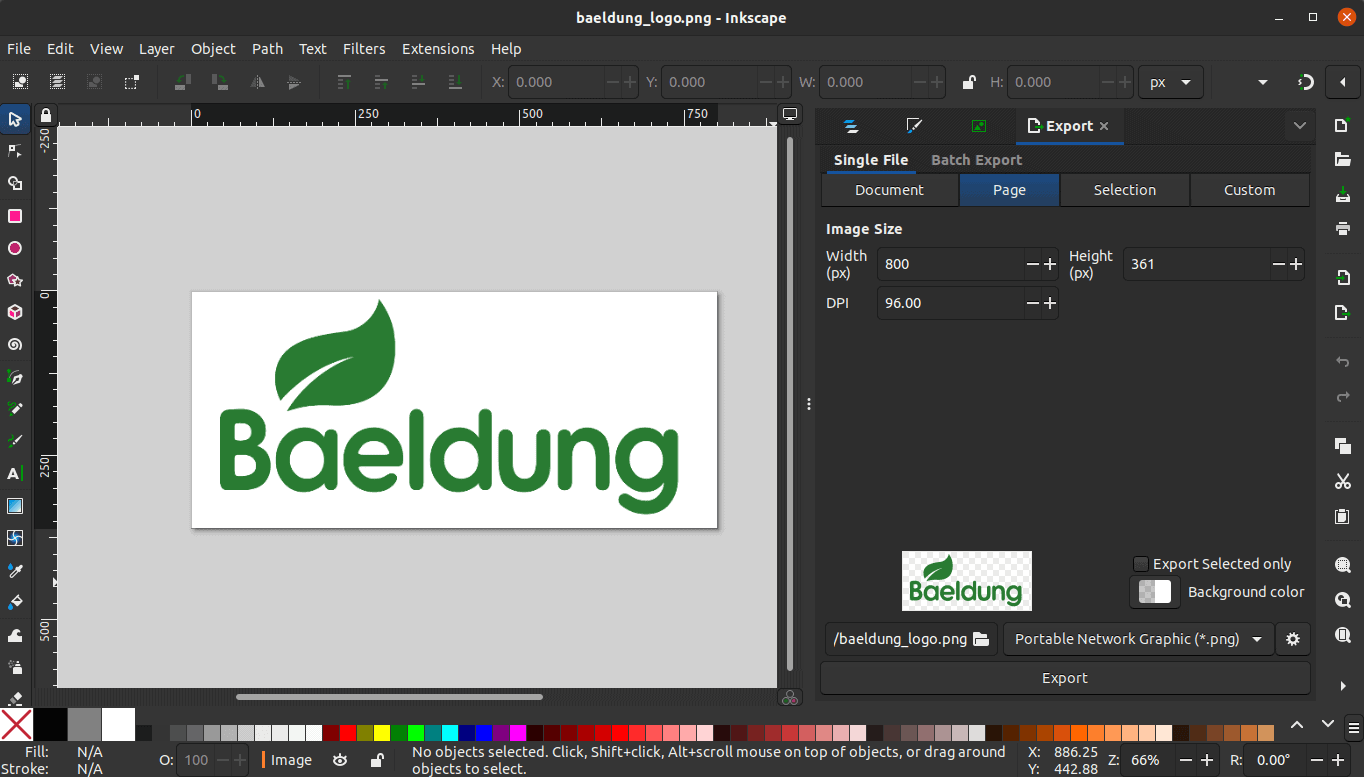Toggle the width/height aspect ratio lock
The width and height of the screenshot is (1364, 777).
click(968, 82)
